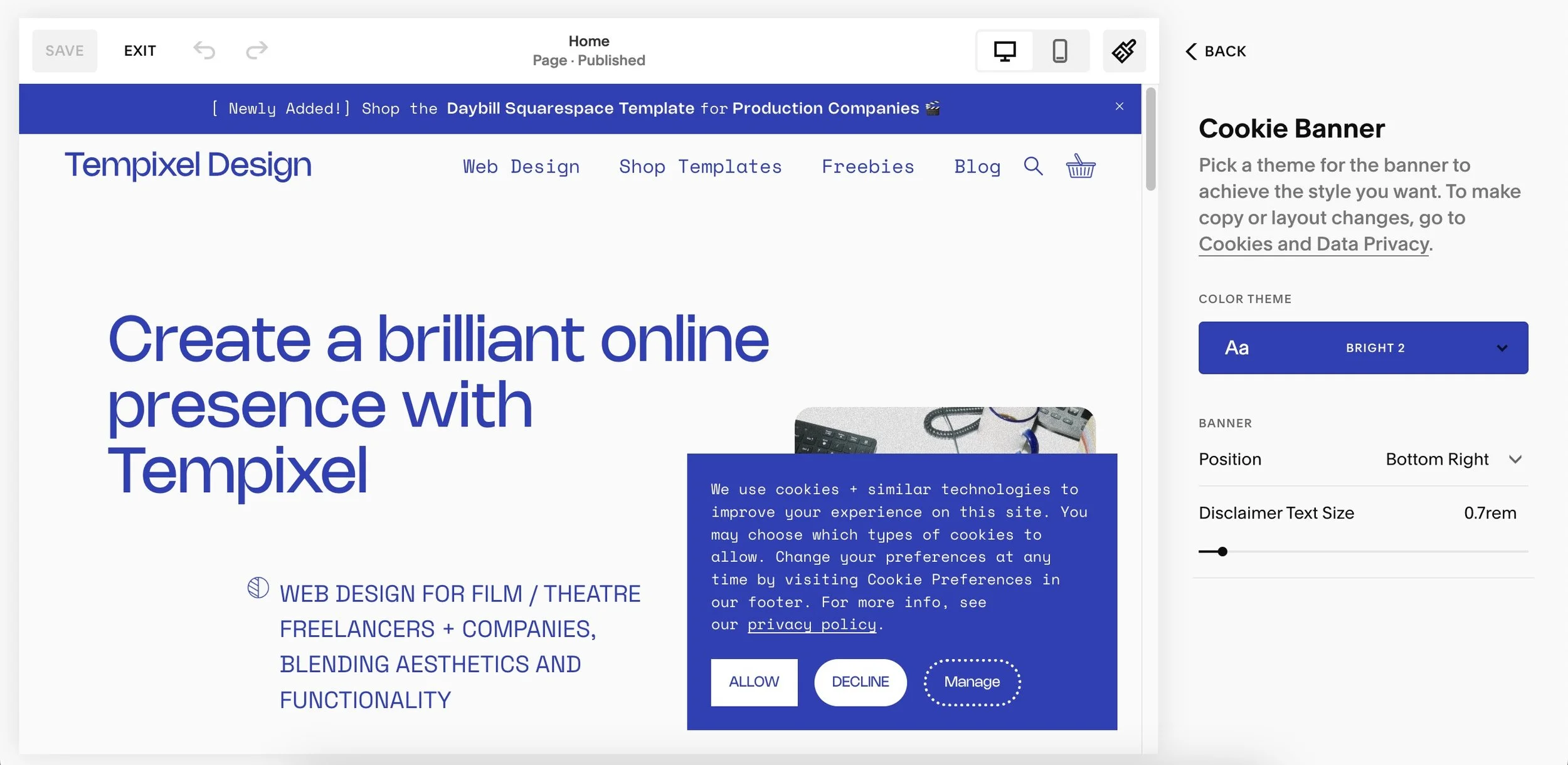Open the shopping basket icon
Viewport: 1568px width, 765px height.
click(1080, 166)
